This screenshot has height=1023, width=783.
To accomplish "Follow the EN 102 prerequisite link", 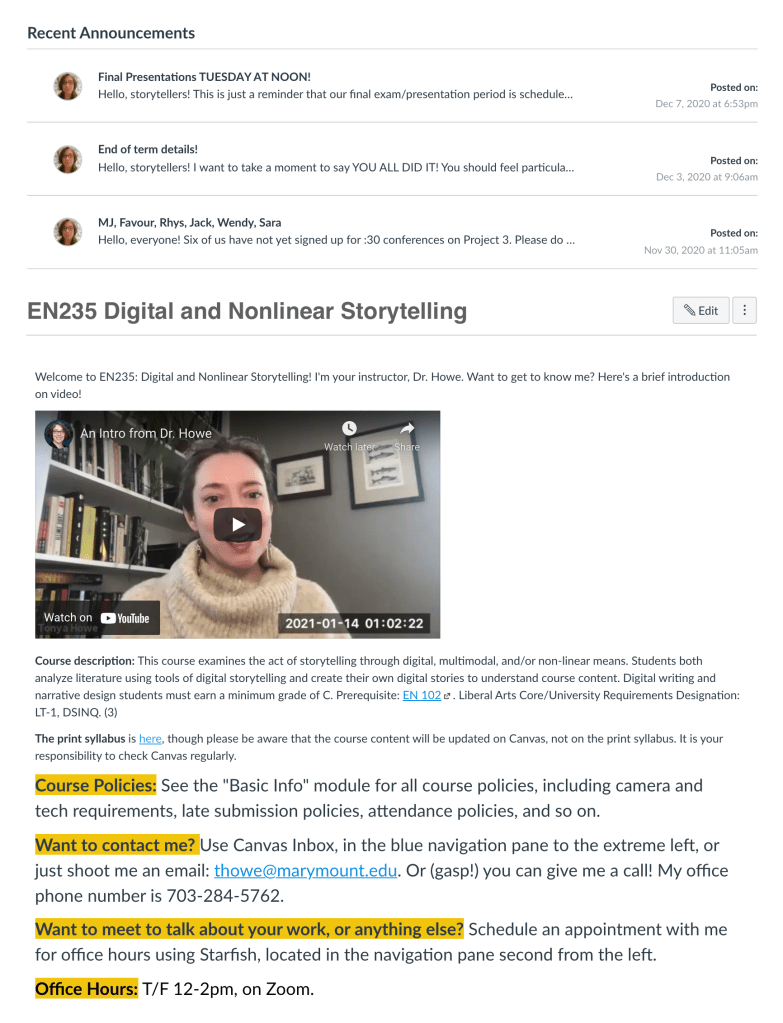I will tap(422, 695).
